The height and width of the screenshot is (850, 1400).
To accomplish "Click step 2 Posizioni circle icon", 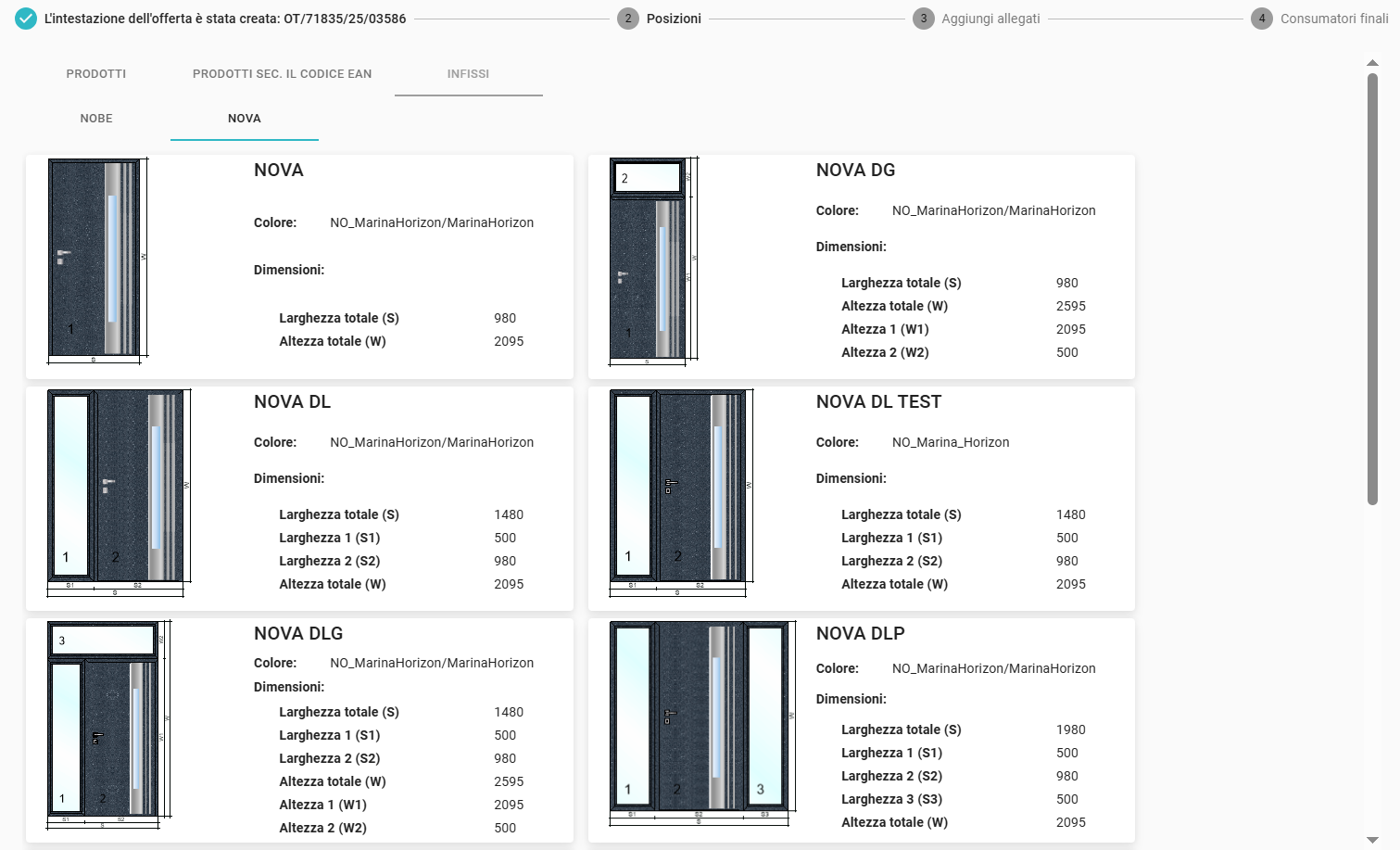I will pos(628,19).
